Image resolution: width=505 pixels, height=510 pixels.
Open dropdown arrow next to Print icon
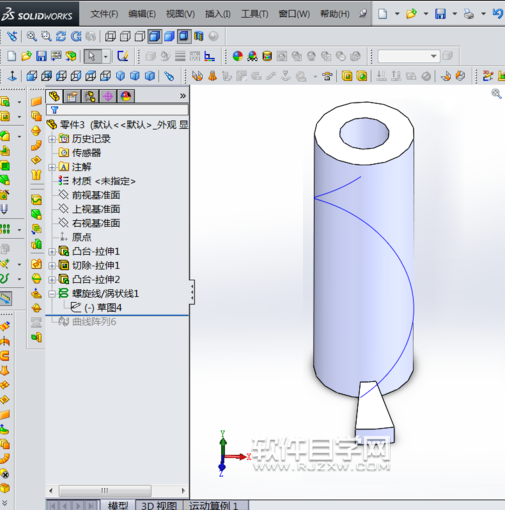pos(483,14)
